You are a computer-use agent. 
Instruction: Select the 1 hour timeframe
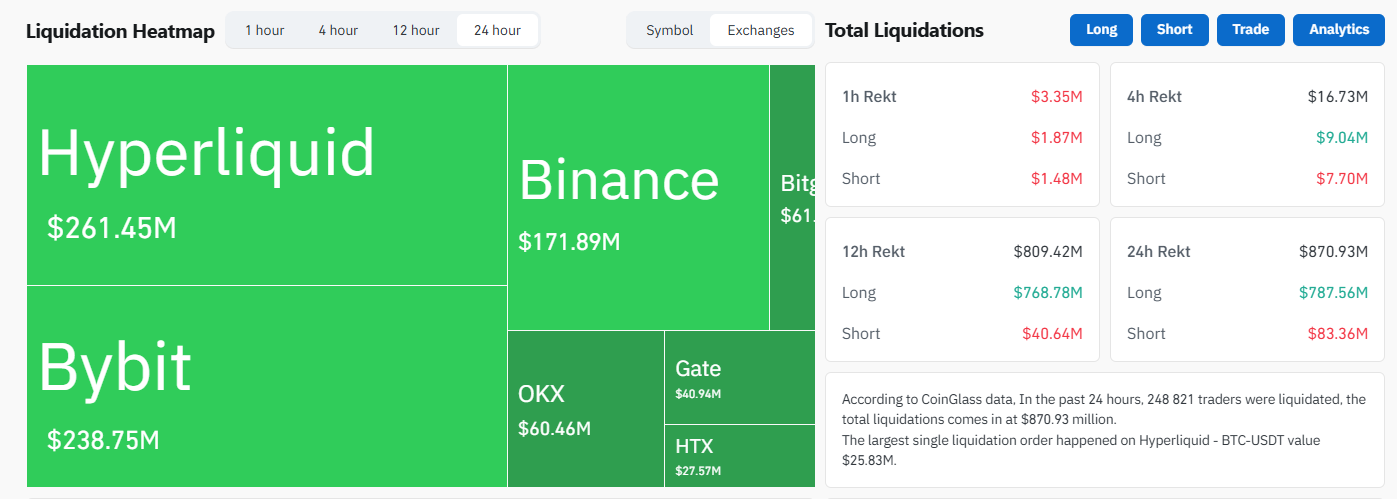(x=265, y=30)
